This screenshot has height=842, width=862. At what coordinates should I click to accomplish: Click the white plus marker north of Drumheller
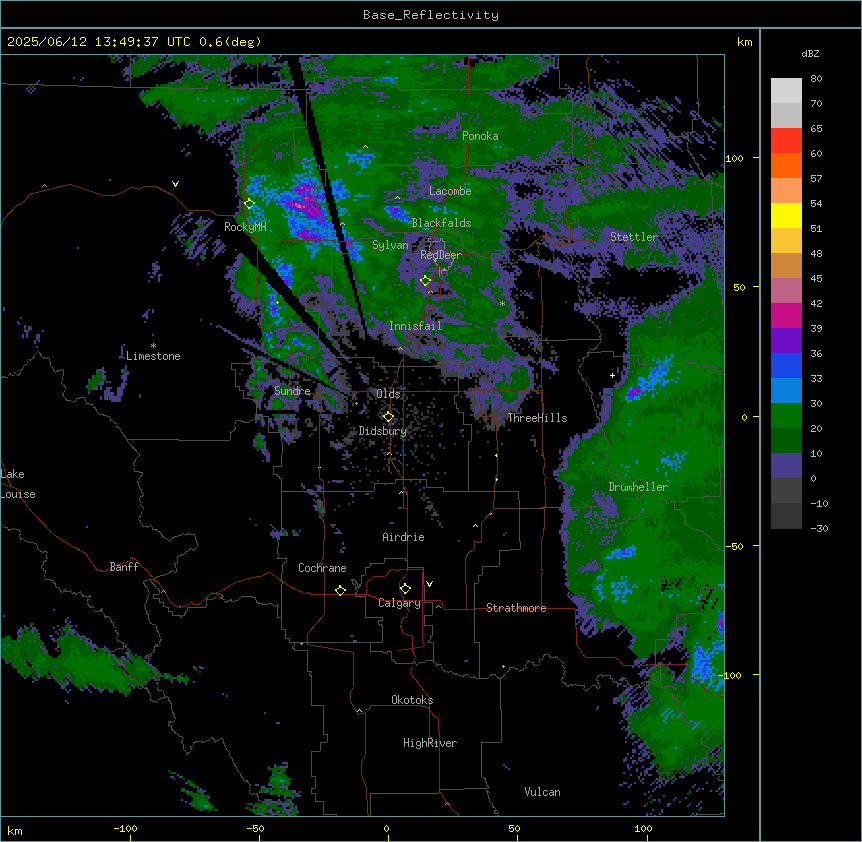click(612, 375)
